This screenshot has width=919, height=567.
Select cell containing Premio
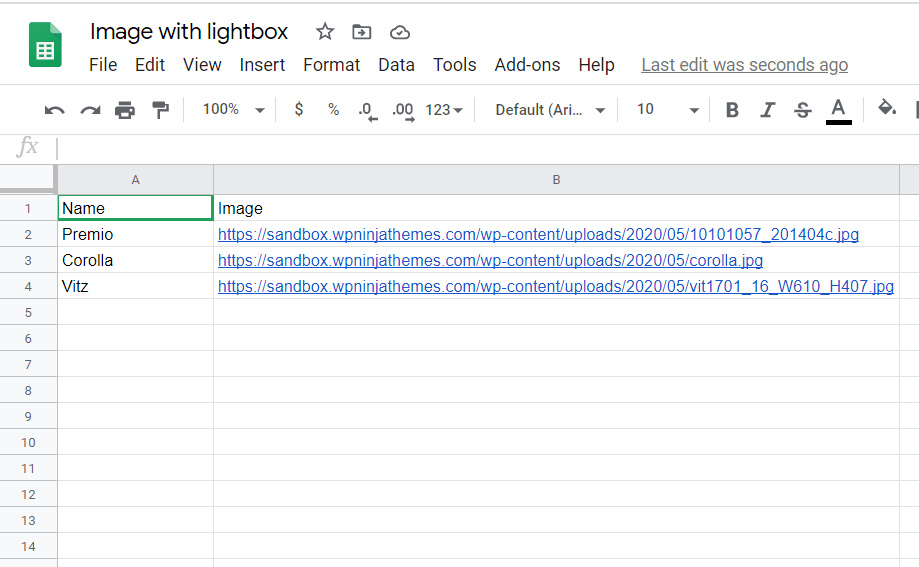[x=135, y=235]
